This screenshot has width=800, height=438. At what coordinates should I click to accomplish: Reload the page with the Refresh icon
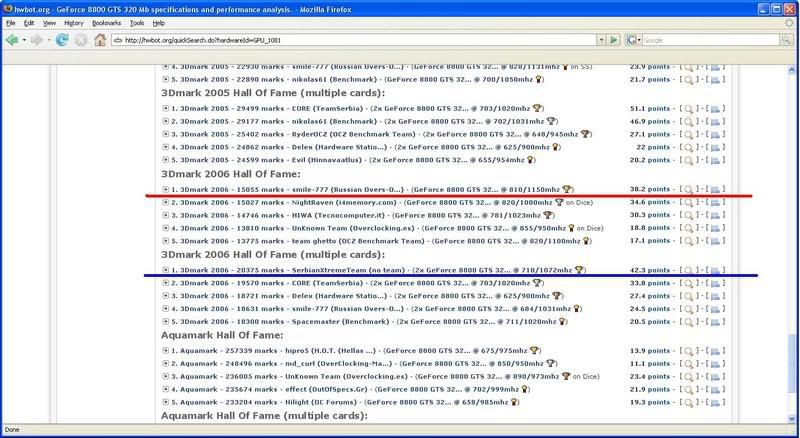[x=62, y=40]
